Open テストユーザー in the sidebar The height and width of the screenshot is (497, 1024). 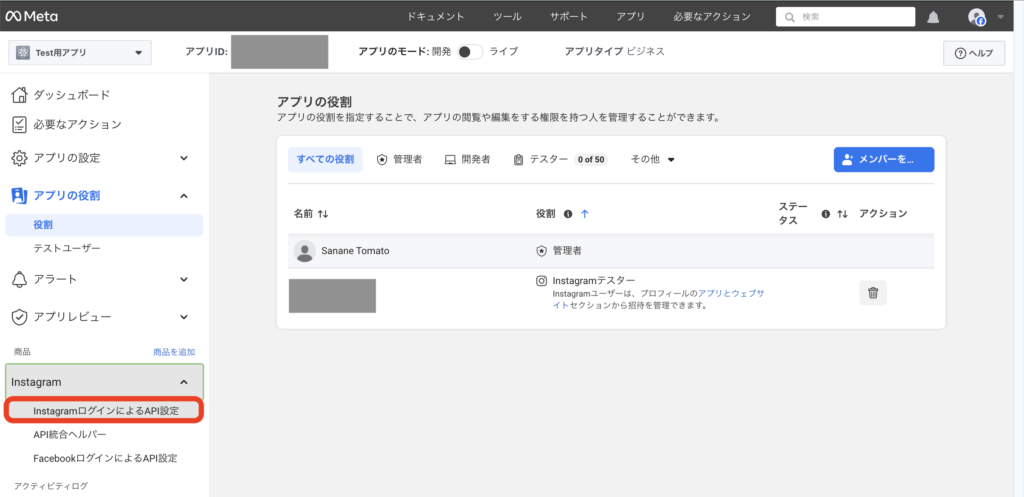(67, 249)
